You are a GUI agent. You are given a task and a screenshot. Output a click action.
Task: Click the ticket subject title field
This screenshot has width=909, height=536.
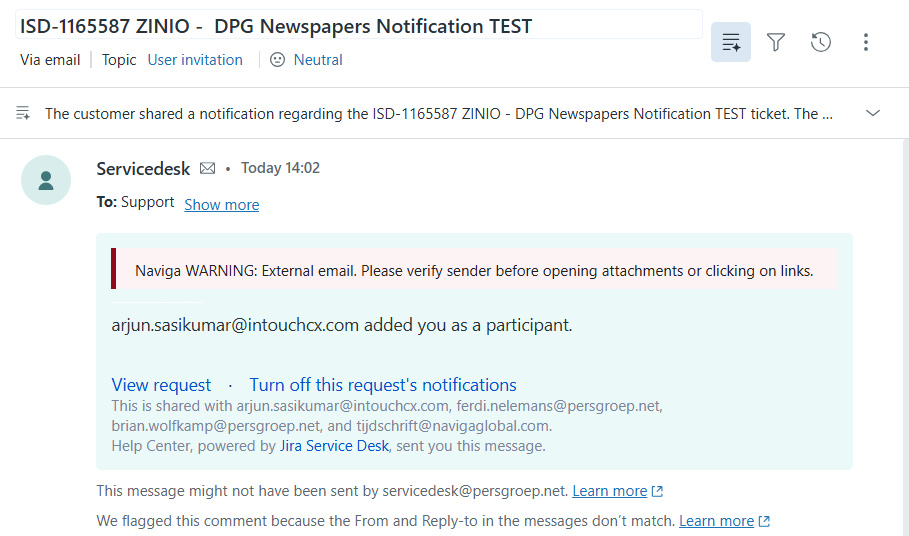(x=359, y=25)
